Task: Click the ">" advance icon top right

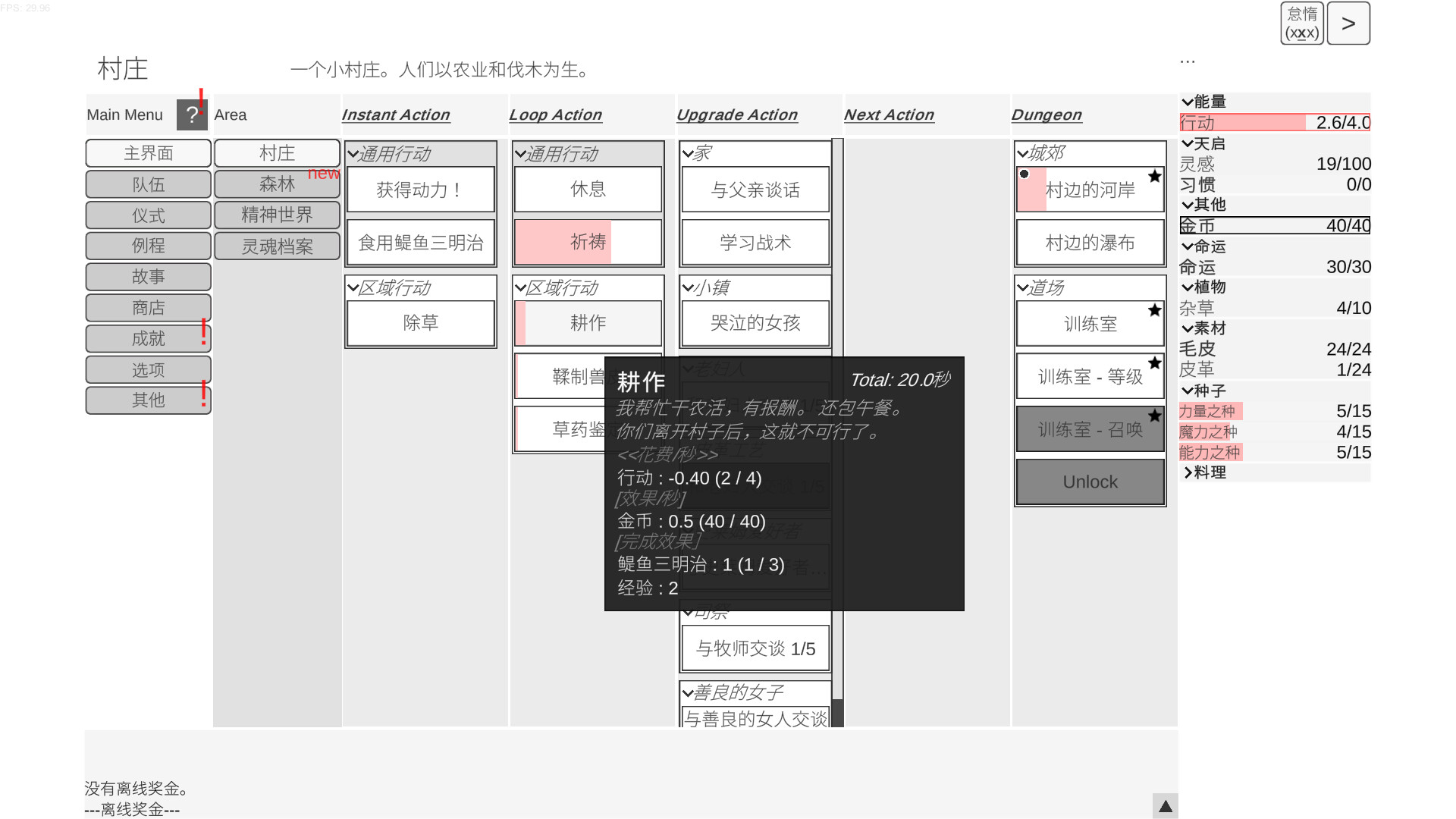Action: pos(1348,24)
